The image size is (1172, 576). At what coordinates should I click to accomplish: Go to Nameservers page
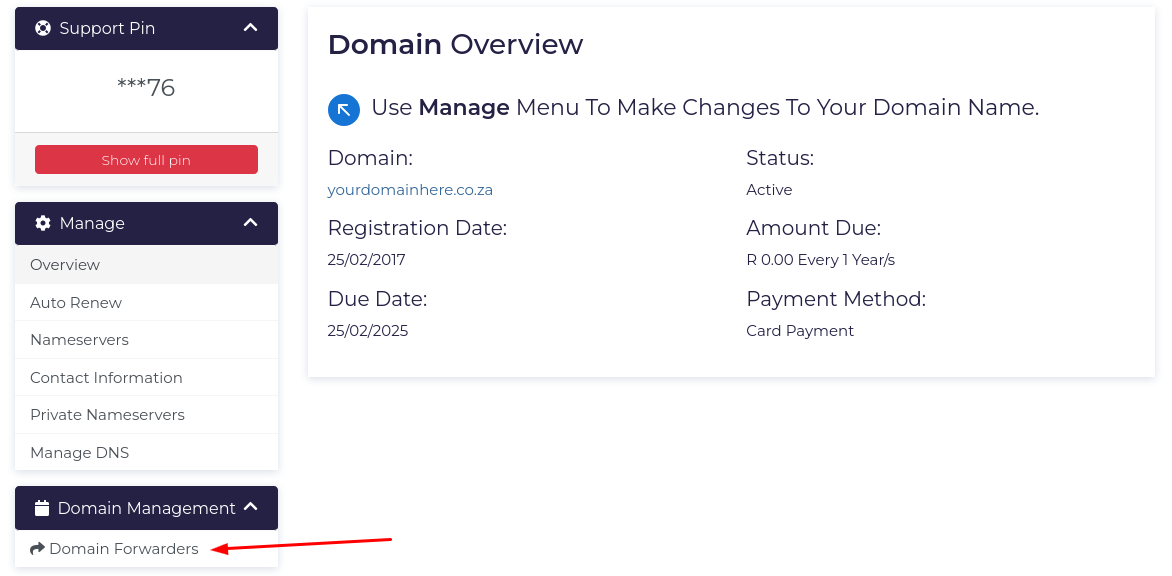[x=79, y=340]
